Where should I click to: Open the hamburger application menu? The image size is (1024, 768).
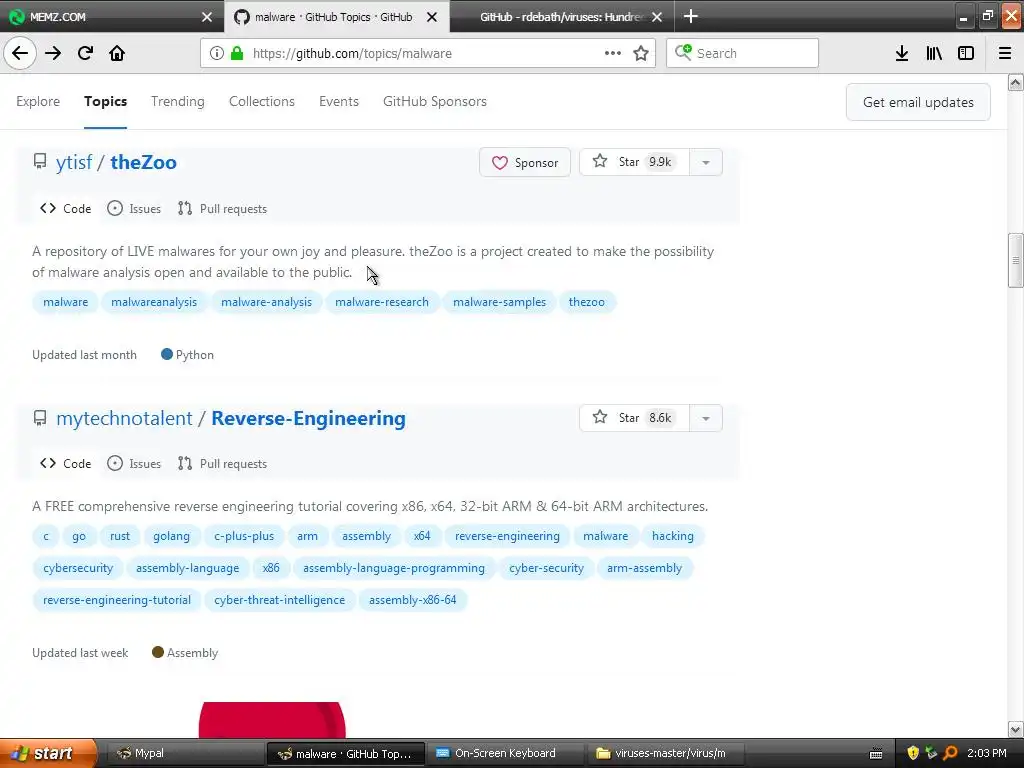coord(1005,54)
